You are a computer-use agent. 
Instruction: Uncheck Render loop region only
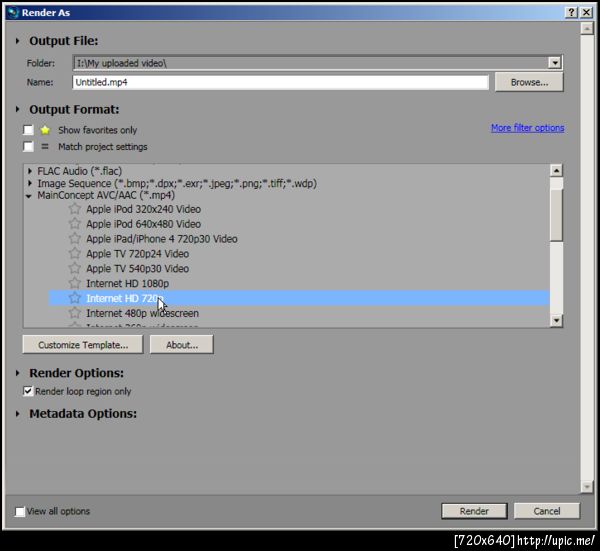28,391
